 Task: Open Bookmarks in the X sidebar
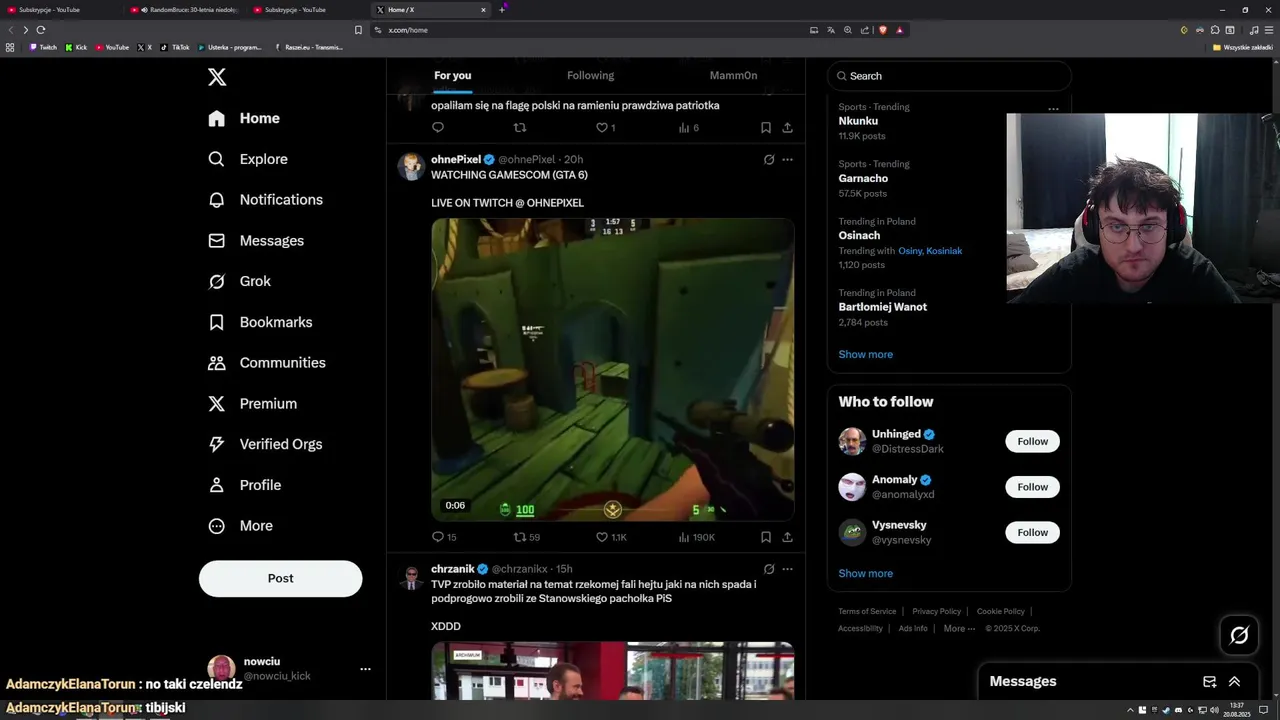pos(260,322)
